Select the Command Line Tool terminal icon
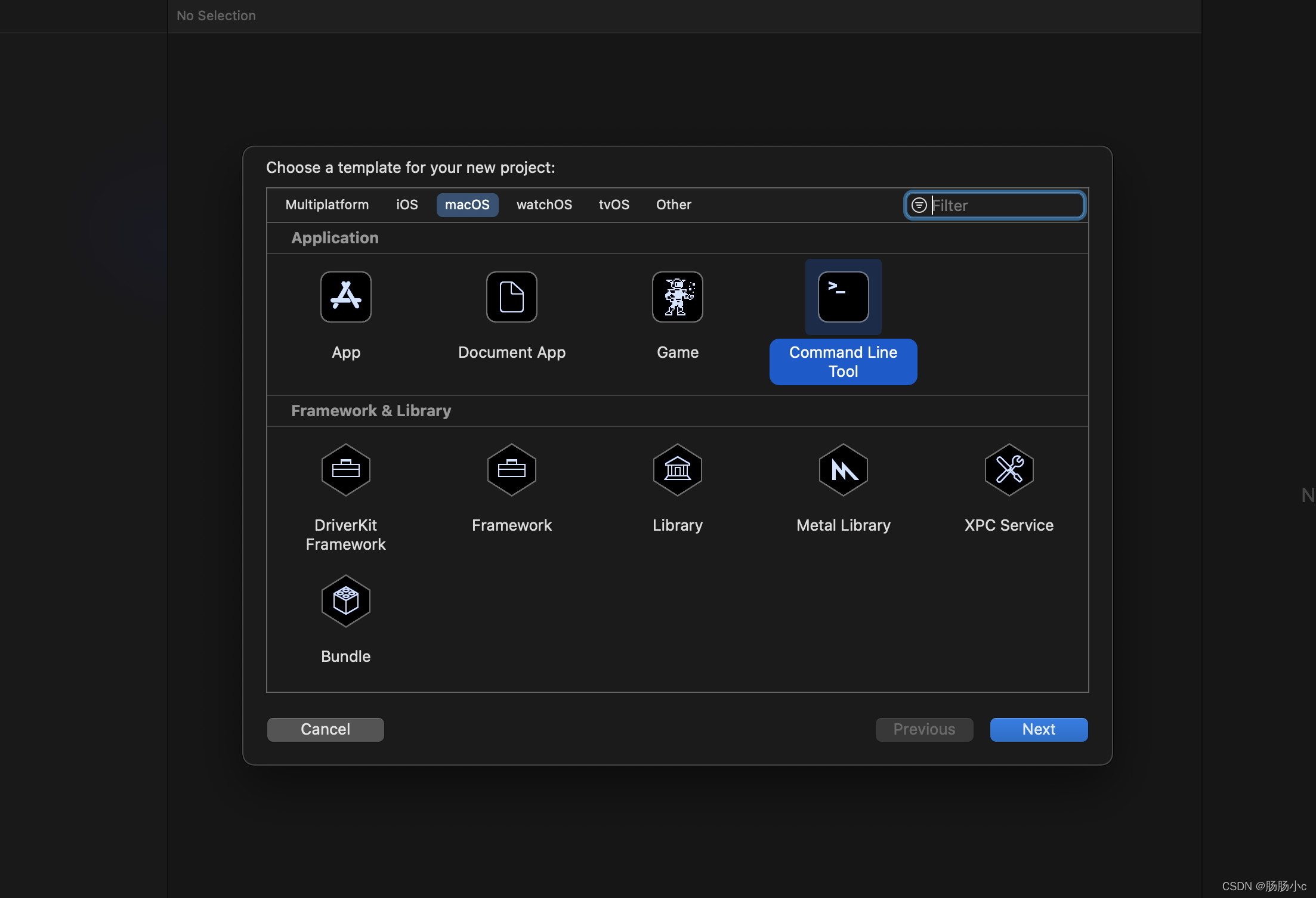The image size is (1316, 898). pyautogui.click(x=844, y=297)
